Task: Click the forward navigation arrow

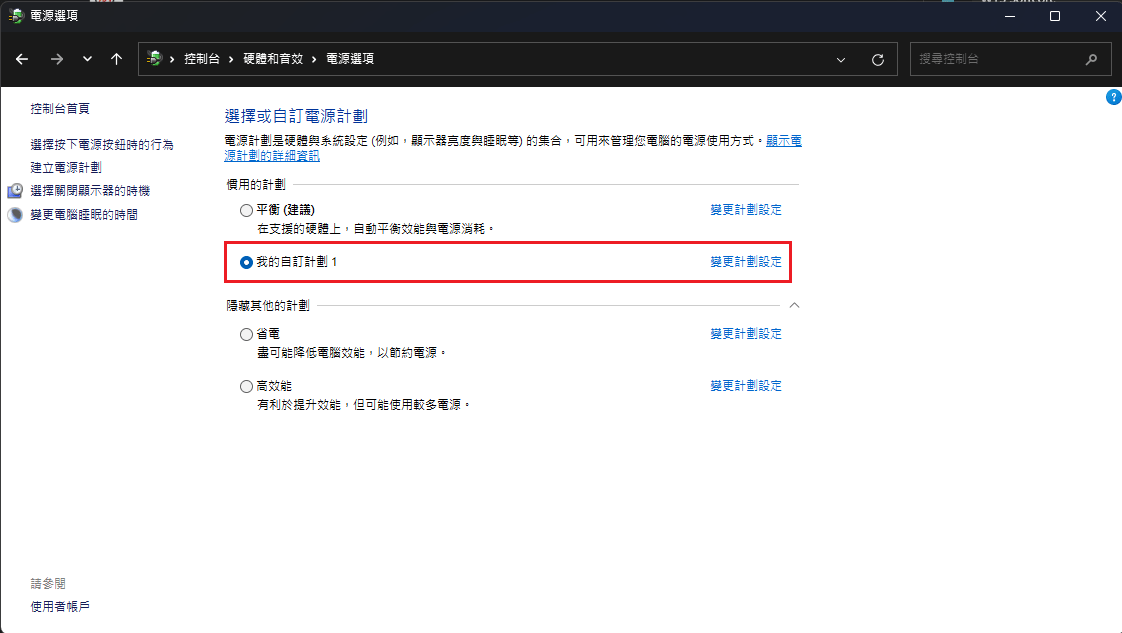Action: [57, 59]
